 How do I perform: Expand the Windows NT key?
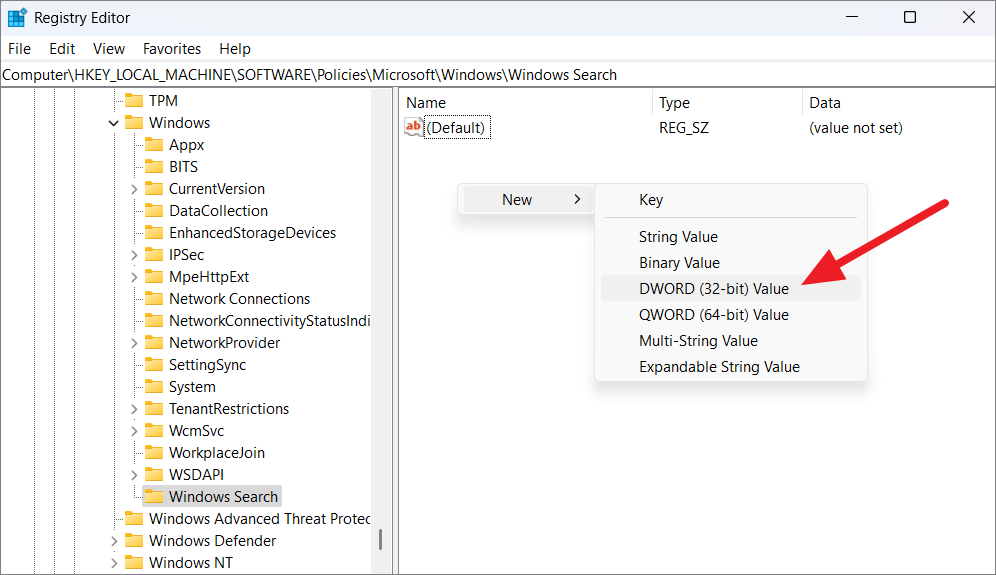click(114, 563)
